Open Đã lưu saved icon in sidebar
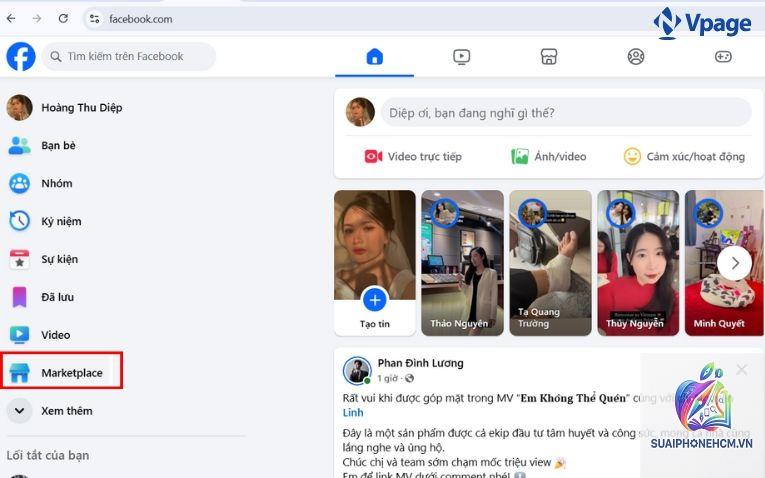765x478 pixels. click(x=20, y=297)
